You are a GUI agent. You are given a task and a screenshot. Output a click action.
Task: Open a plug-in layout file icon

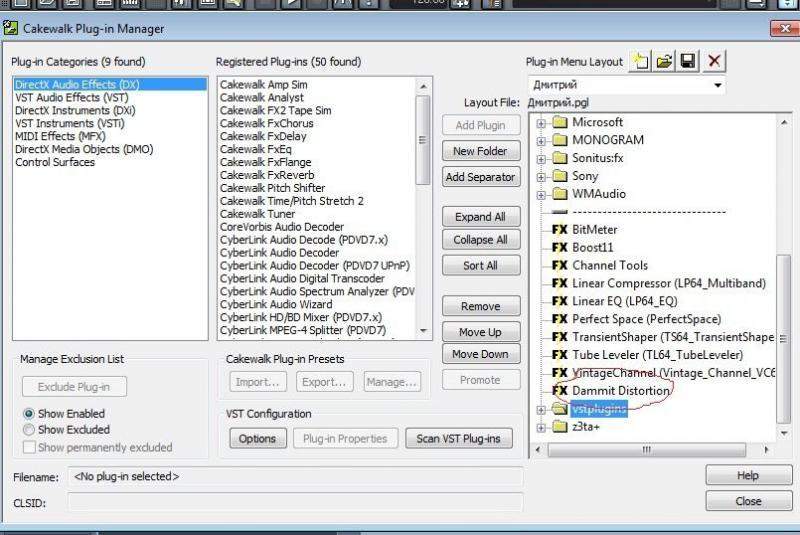coord(664,61)
